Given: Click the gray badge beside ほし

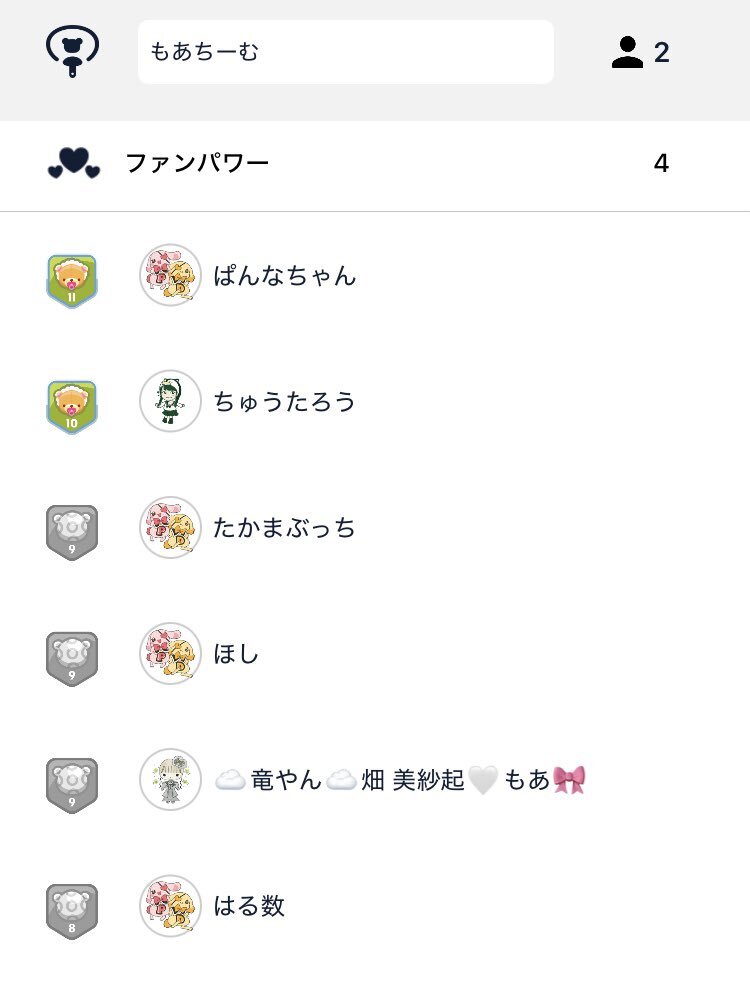Looking at the screenshot, I should [x=72, y=659].
